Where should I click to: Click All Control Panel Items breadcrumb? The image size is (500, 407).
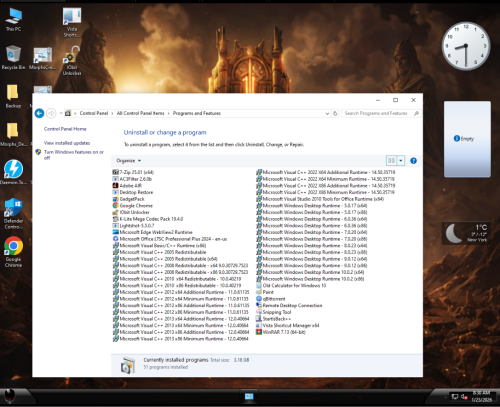(x=140, y=113)
